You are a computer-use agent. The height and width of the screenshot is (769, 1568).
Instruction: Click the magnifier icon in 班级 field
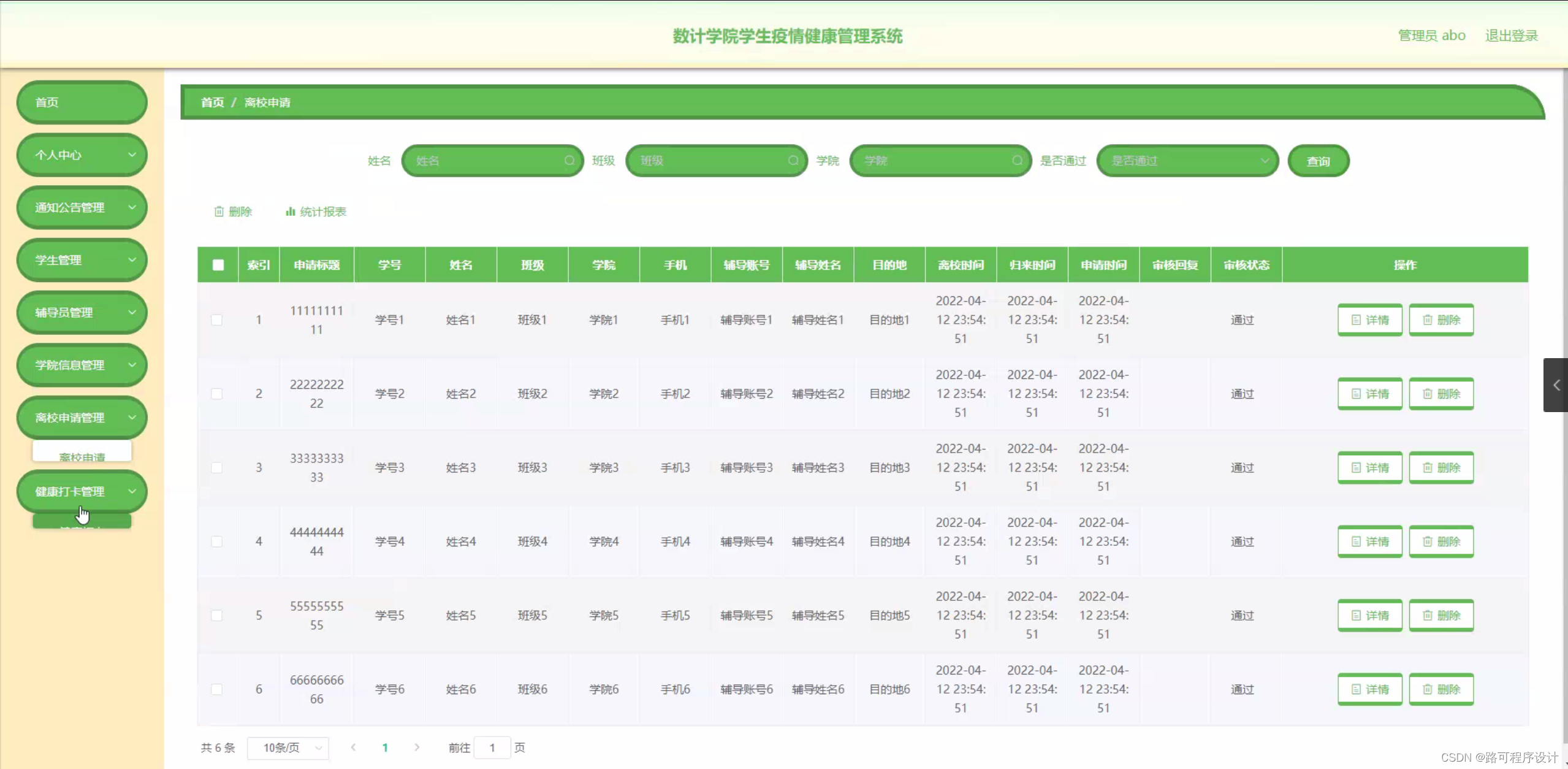pos(793,161)
